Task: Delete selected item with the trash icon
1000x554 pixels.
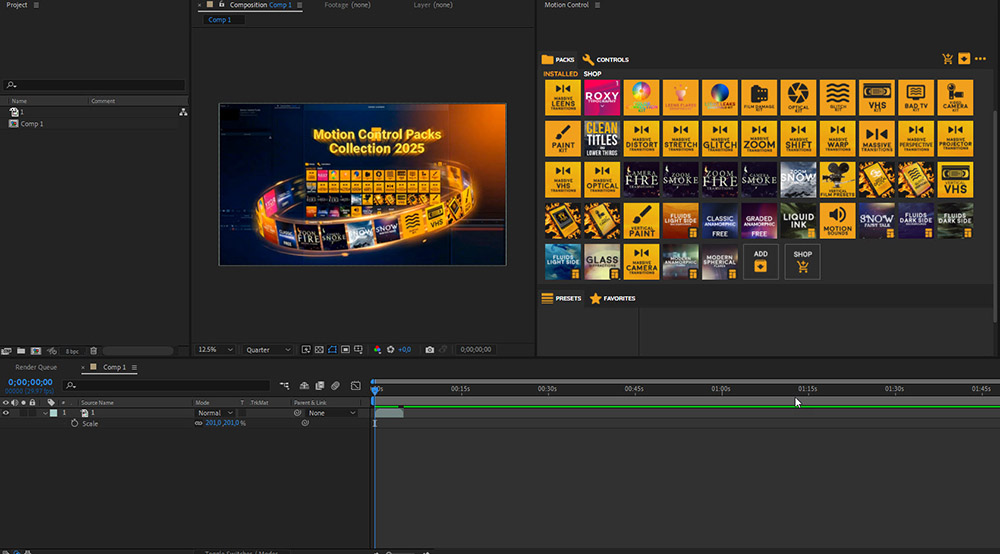Action: 93,351
